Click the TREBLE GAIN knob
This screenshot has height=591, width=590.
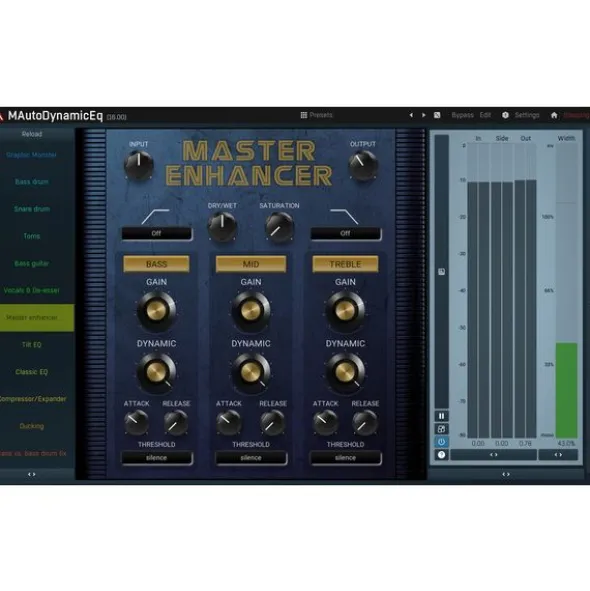[345, 311]
